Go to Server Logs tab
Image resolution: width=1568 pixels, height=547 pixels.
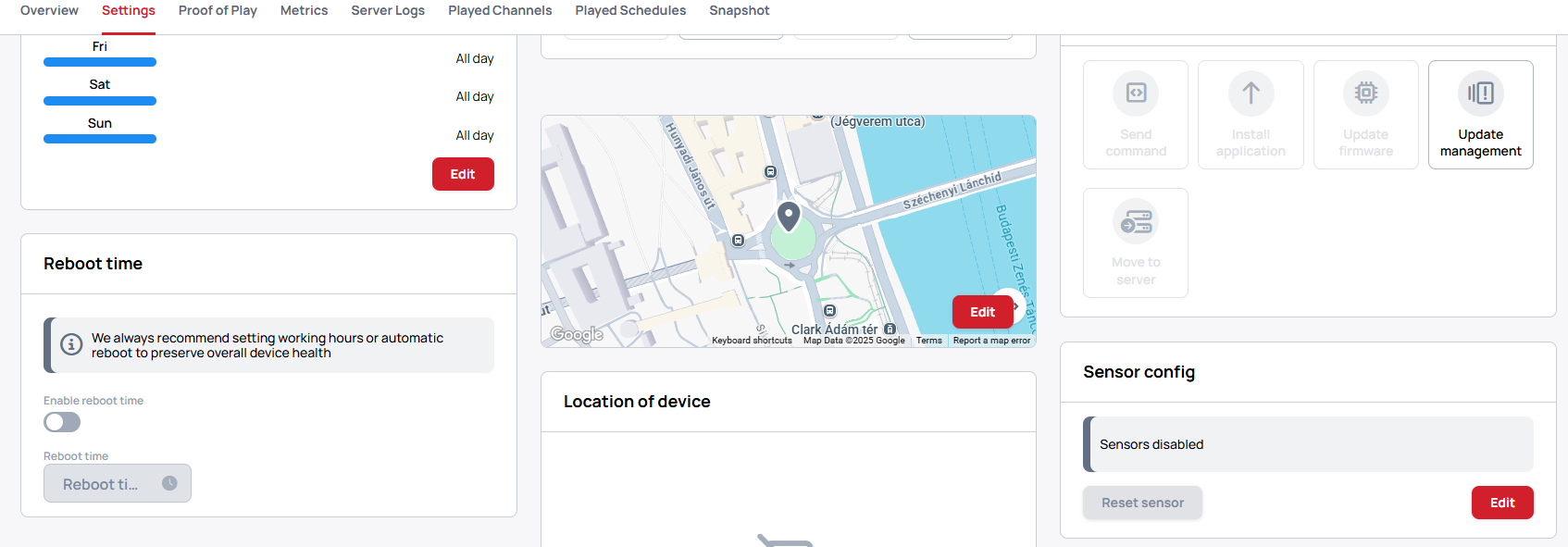[388, 10]
